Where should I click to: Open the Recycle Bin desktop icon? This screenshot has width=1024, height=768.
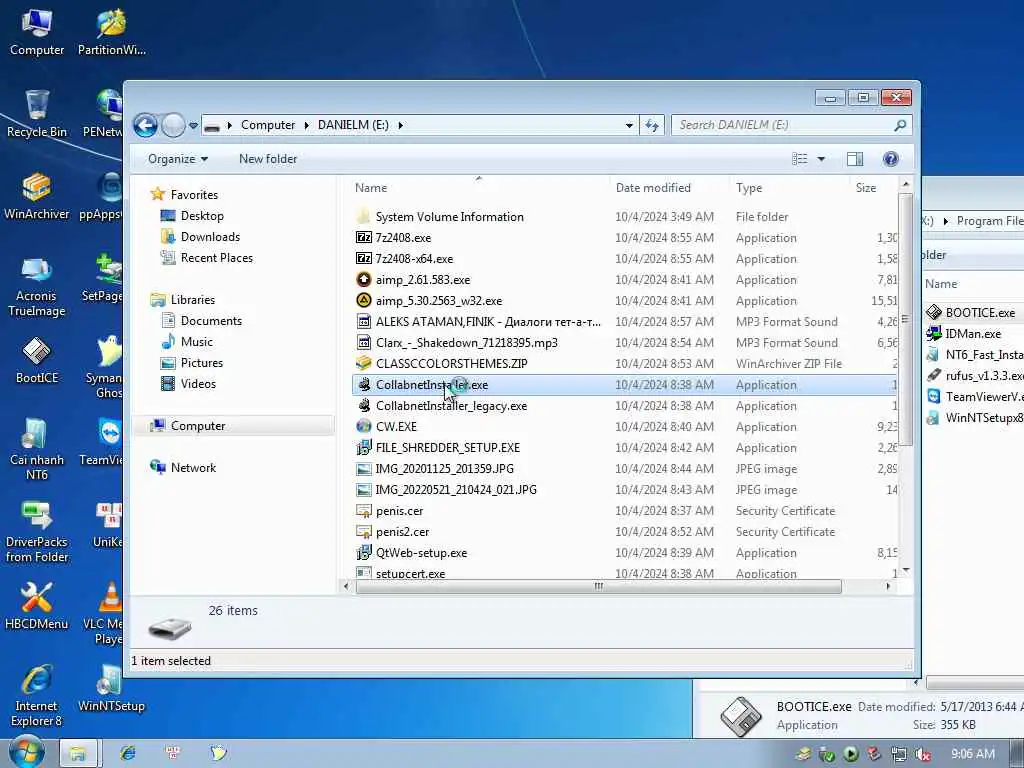pos(37,114)
